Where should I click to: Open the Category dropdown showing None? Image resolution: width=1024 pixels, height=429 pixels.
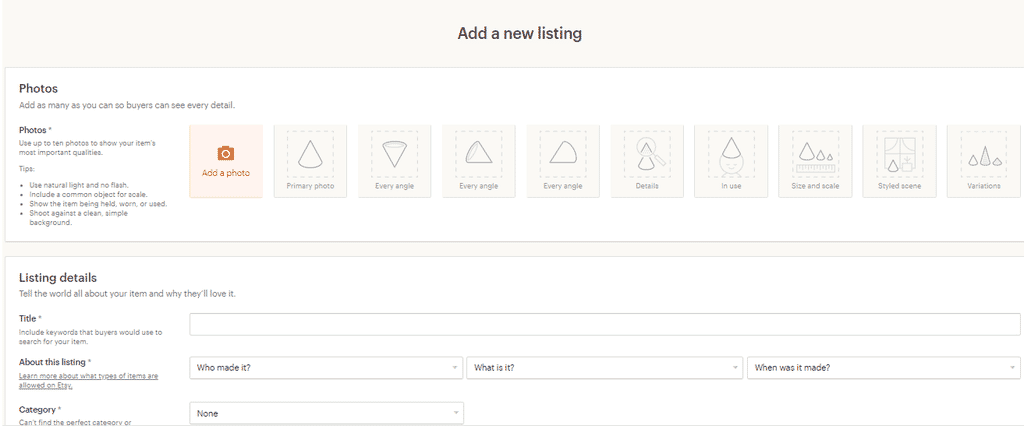[x=326, y=413]
